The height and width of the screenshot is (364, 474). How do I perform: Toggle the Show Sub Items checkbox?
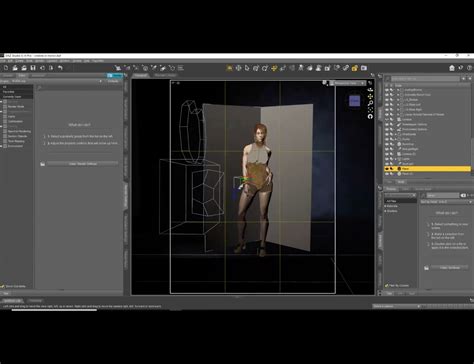[3, 286]
